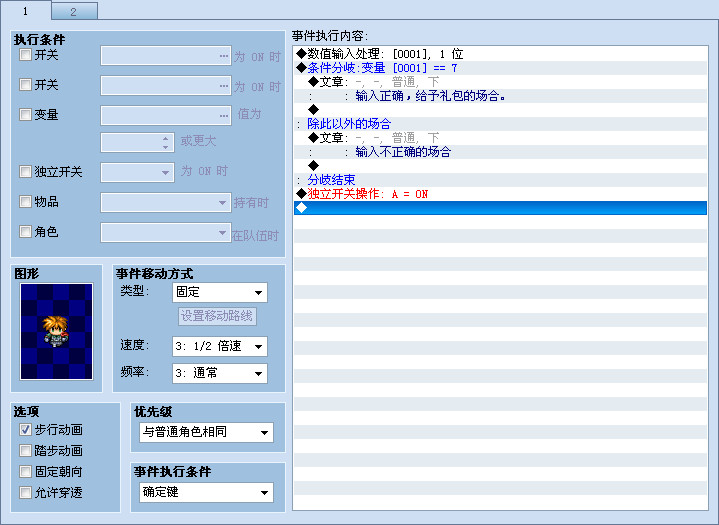Switch to event page tab 2
The width and height of the screenshot is (719, 525).
[x=74, y=11]
